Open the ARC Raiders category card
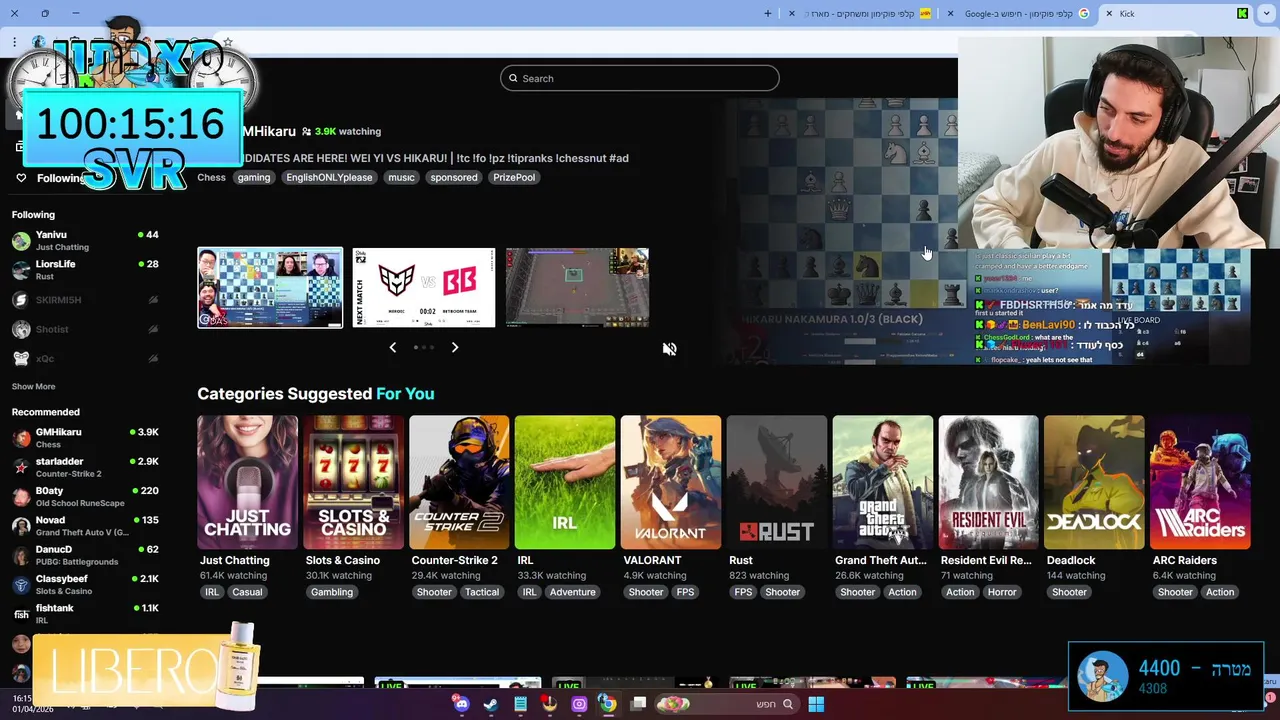 1200,482
